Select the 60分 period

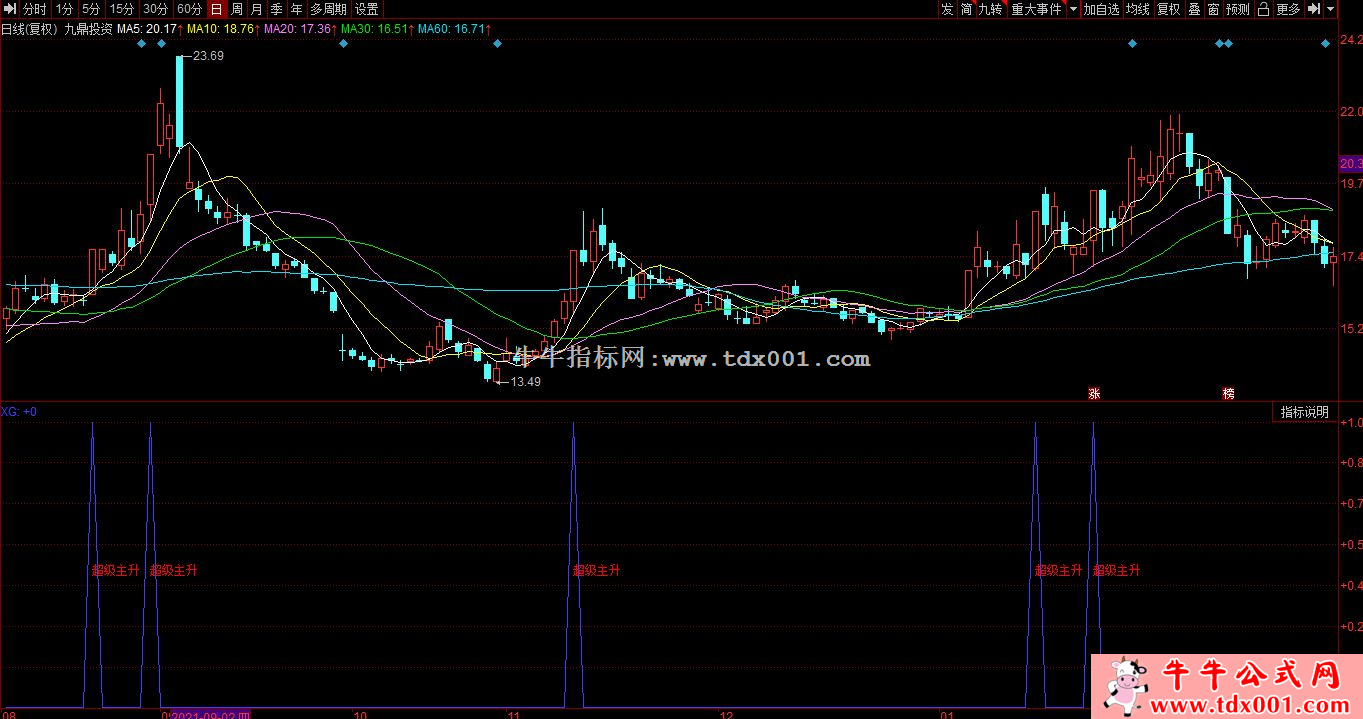[x=190, y=9]
